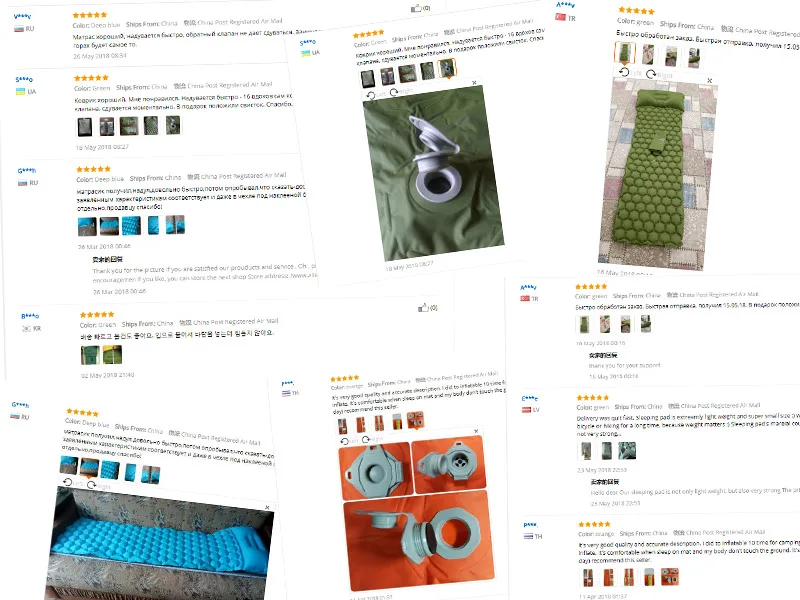Viewport: 800px width, 600px height.
Task: Rotate the blue mattress sofa photo right
Action: pyautogui.click(x=99, y=485)
